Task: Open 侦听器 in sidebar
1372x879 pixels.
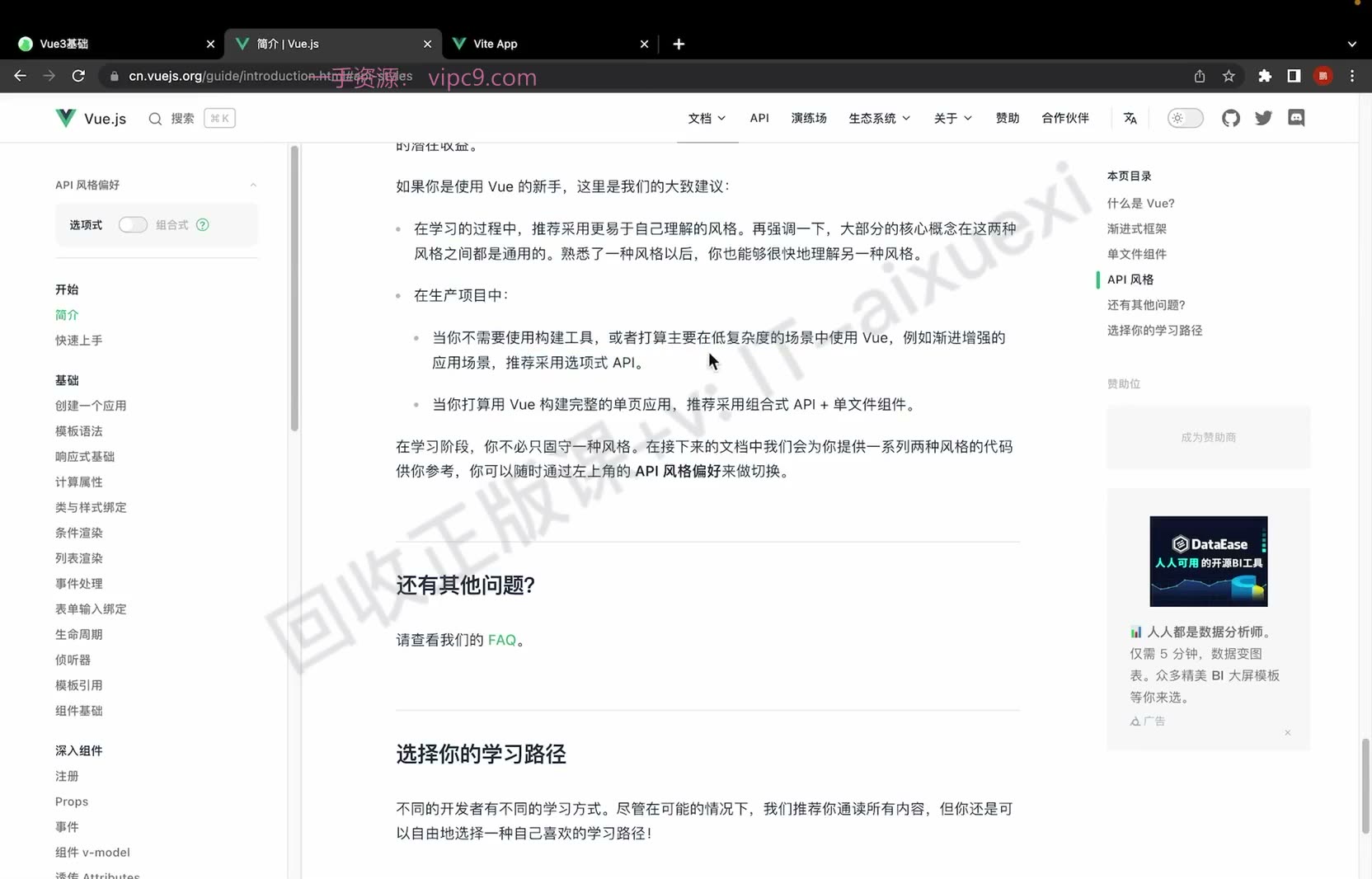Action: [73, 660]
